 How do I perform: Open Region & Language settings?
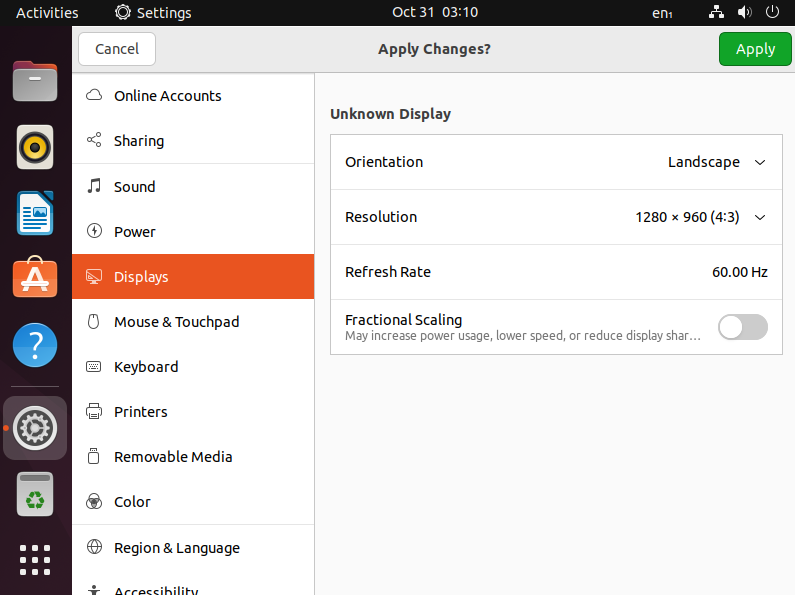tap(193, 548)
